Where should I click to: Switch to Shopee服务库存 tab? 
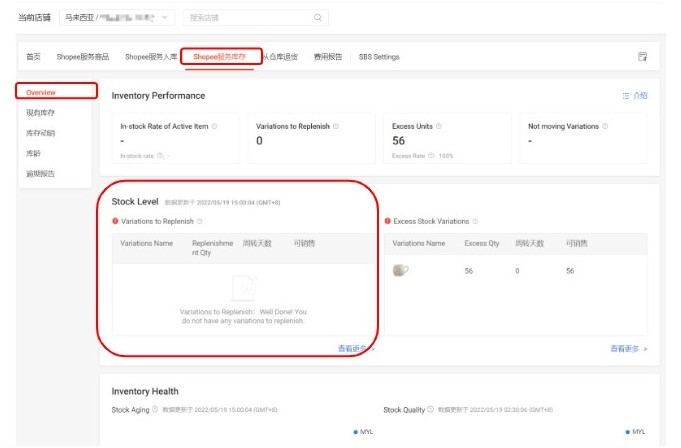[219, 57]
